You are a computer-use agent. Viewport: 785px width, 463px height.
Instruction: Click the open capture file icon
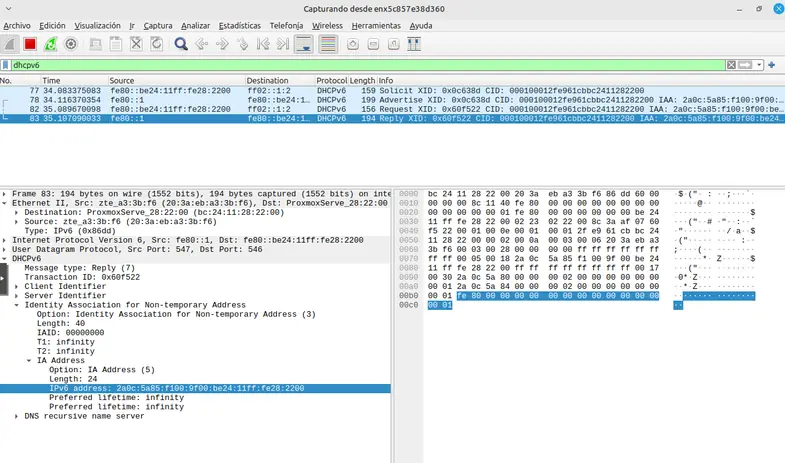(x=95, y=44)
